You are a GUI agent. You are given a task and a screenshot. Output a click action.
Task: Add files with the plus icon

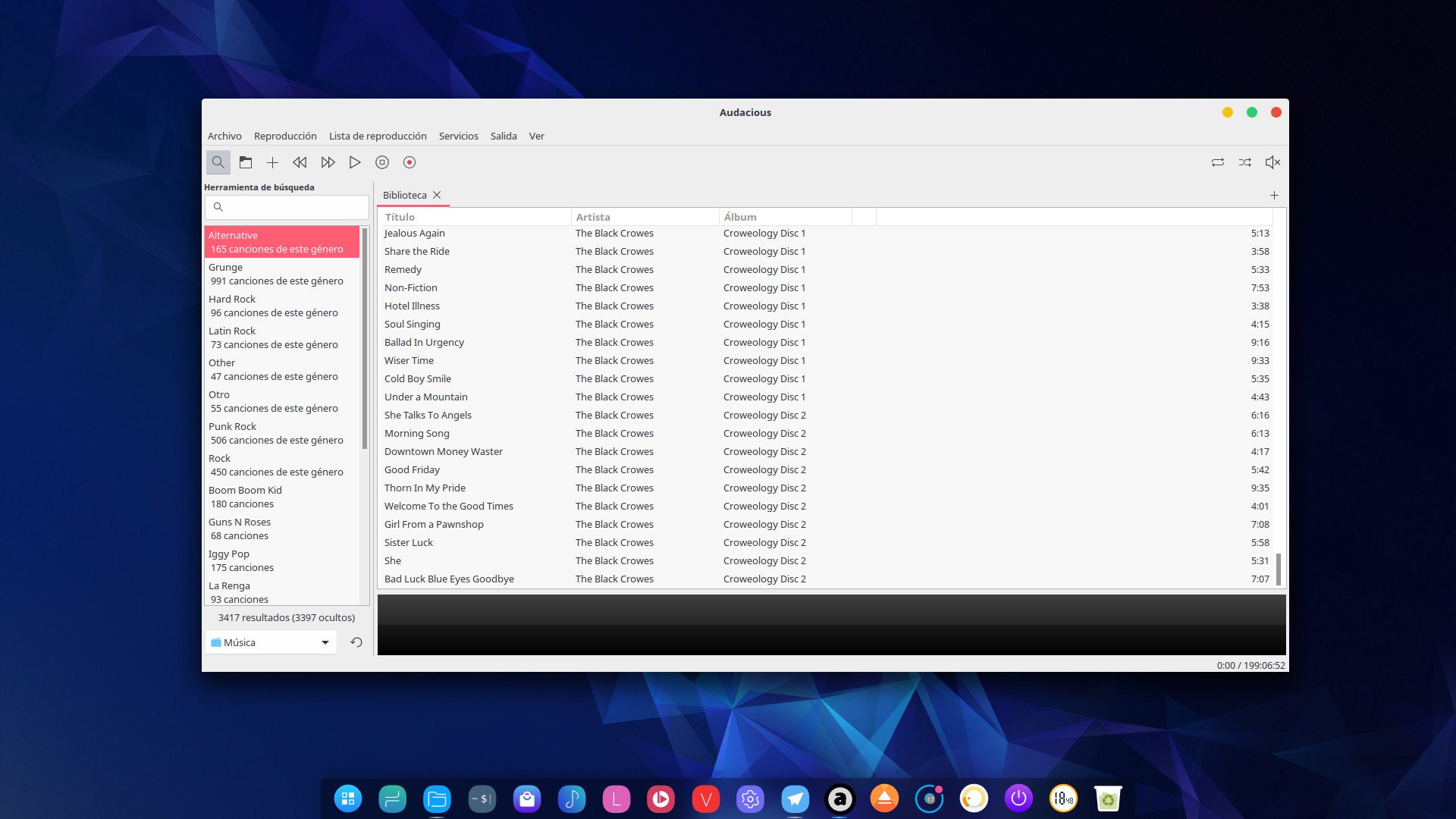coord(273,162)
